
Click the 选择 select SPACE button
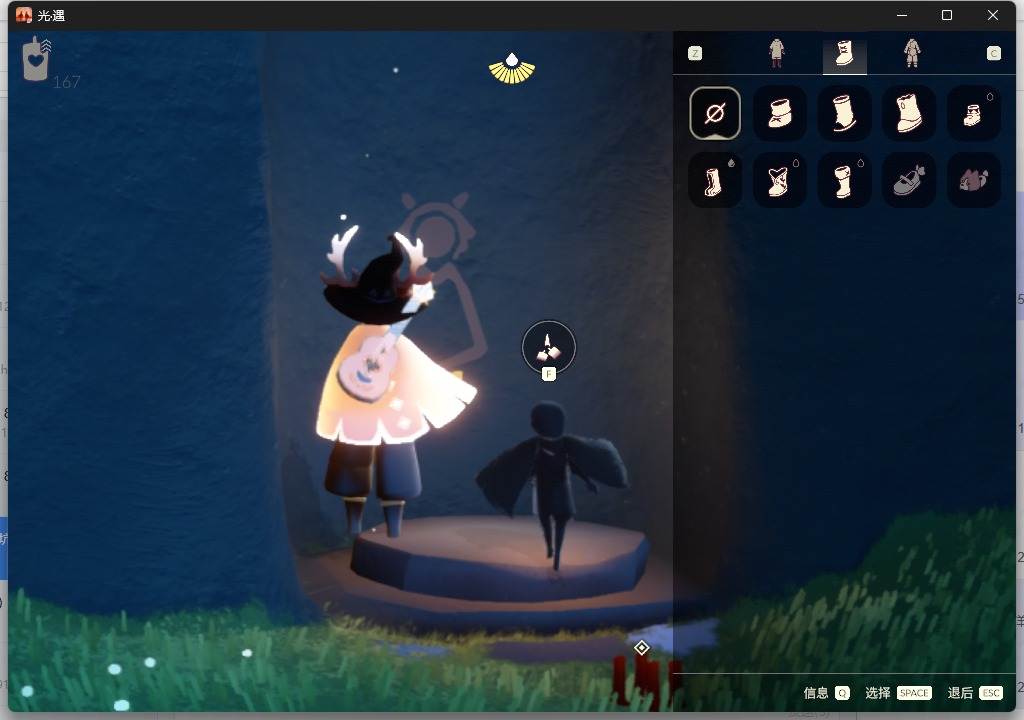898,693
